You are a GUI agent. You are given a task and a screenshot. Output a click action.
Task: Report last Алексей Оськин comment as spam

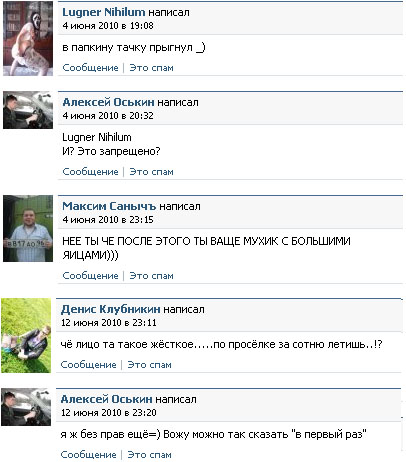pyautogui.click(x=149, y=455)
